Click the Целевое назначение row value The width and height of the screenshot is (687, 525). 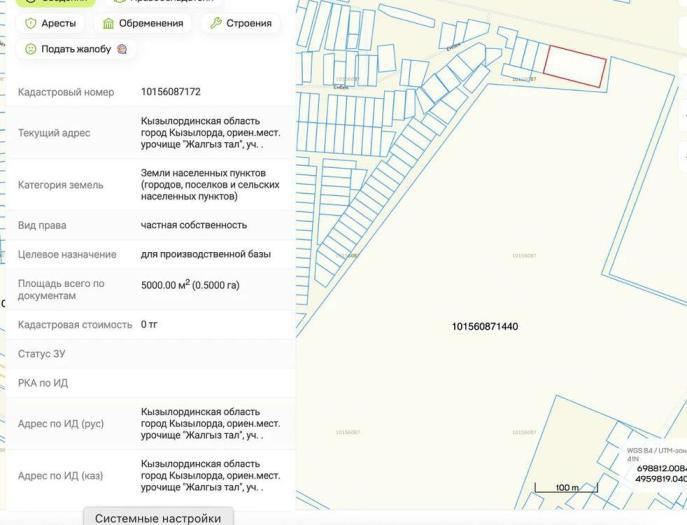pyautogui.click(x=205, y=254)
